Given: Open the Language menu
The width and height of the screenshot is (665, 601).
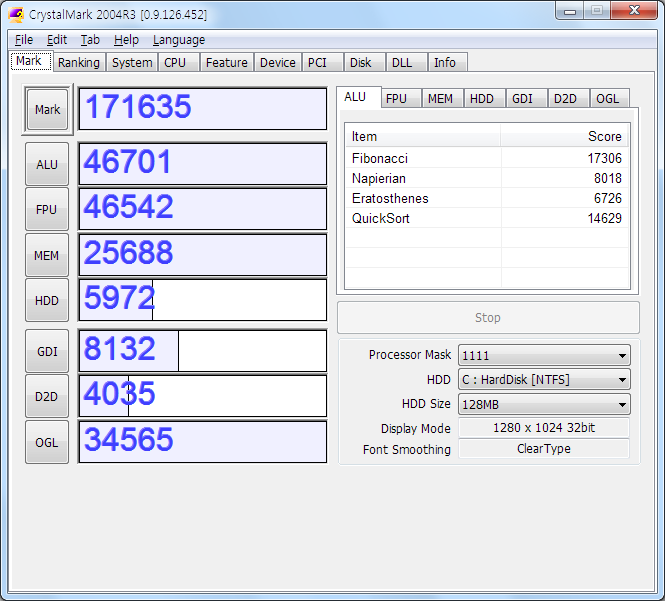Looking at the screenshot, I should (179, 40).
